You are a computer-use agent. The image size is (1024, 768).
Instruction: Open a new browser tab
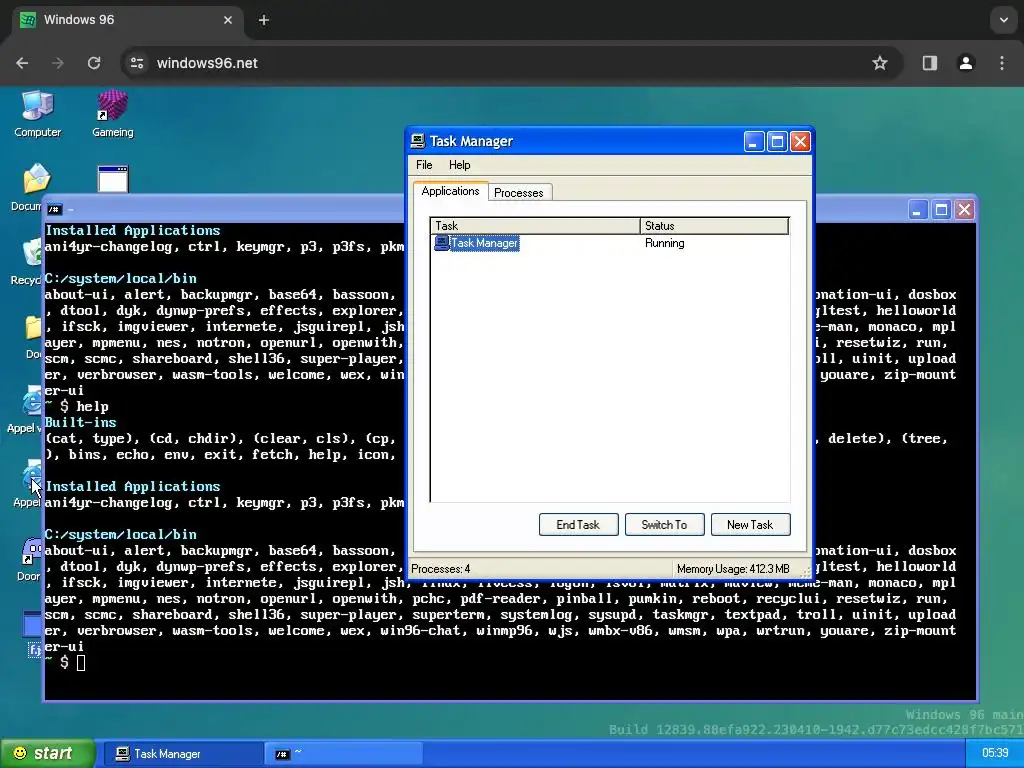pyautogui.click(x=264, y=20)
